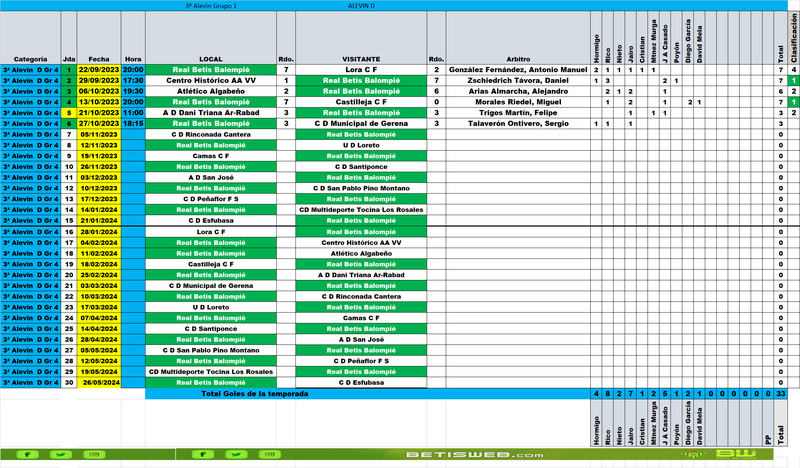Open the BETISWEB.com link in the banner
This screenshot has height=468, width=800.
(474, 455)
